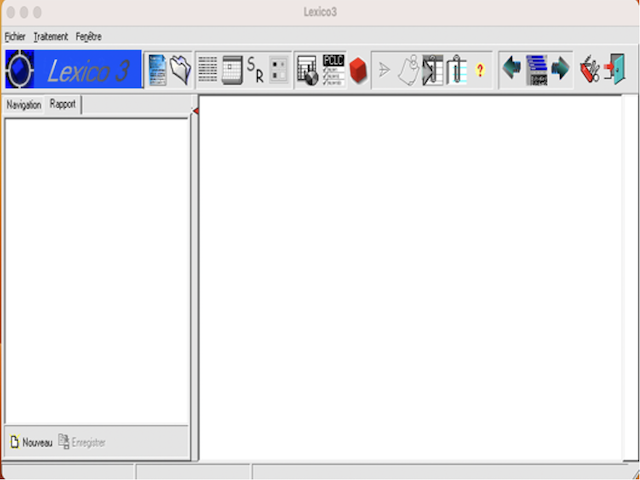Click the Lexico 3 logo banner
This screenshot has height=480, width=640.
[x=73, y=69]
